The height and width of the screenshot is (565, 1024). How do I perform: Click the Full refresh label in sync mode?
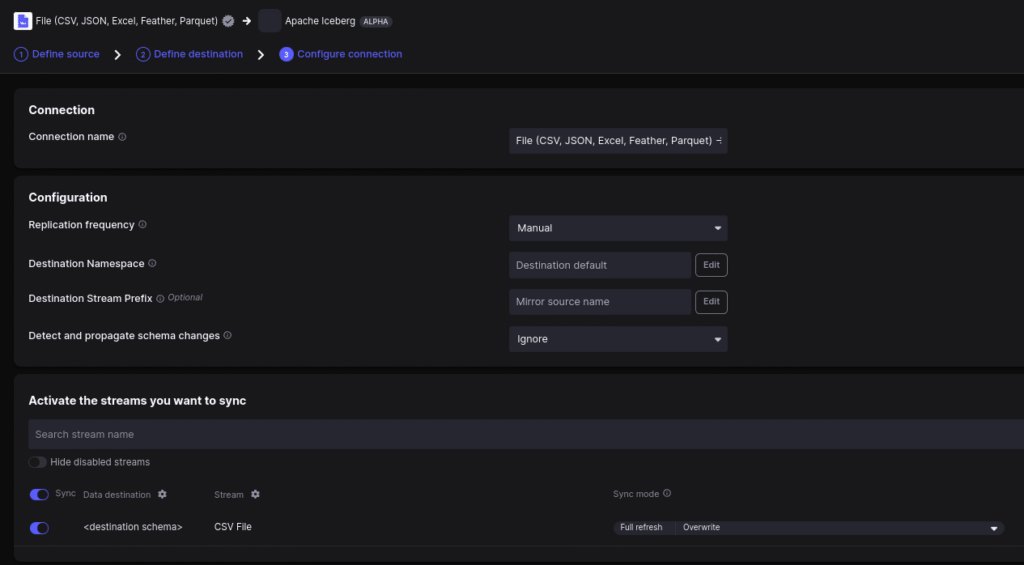click(641, 528)
